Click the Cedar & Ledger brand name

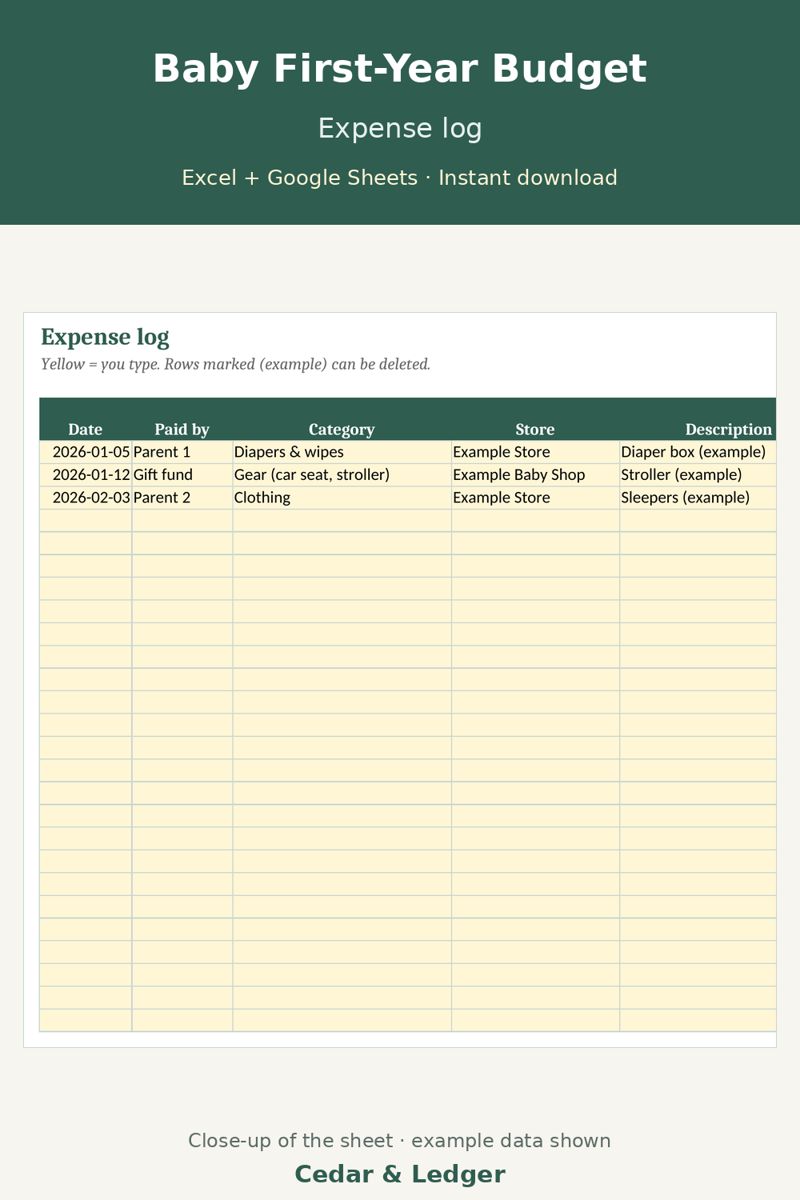click(400, 1174)
